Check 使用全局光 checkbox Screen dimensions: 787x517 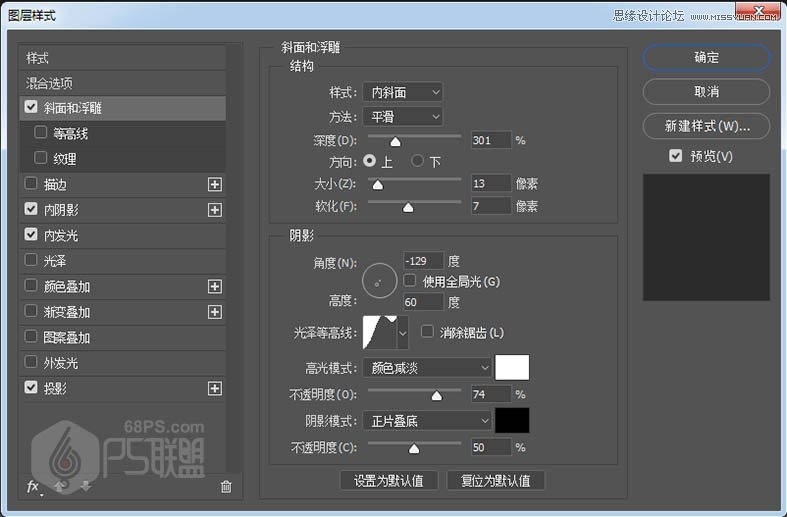coord(410,281)
